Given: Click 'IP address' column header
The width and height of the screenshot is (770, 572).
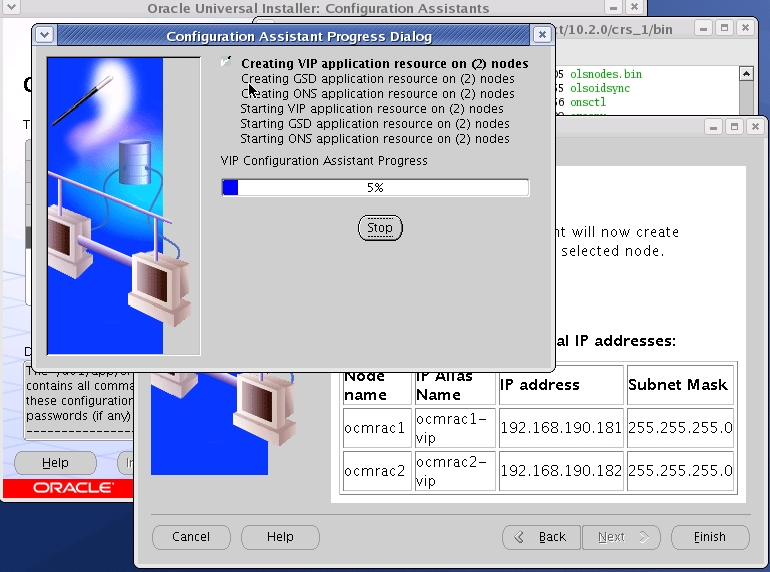Looking at the screenshot, I should click(561, 385).
